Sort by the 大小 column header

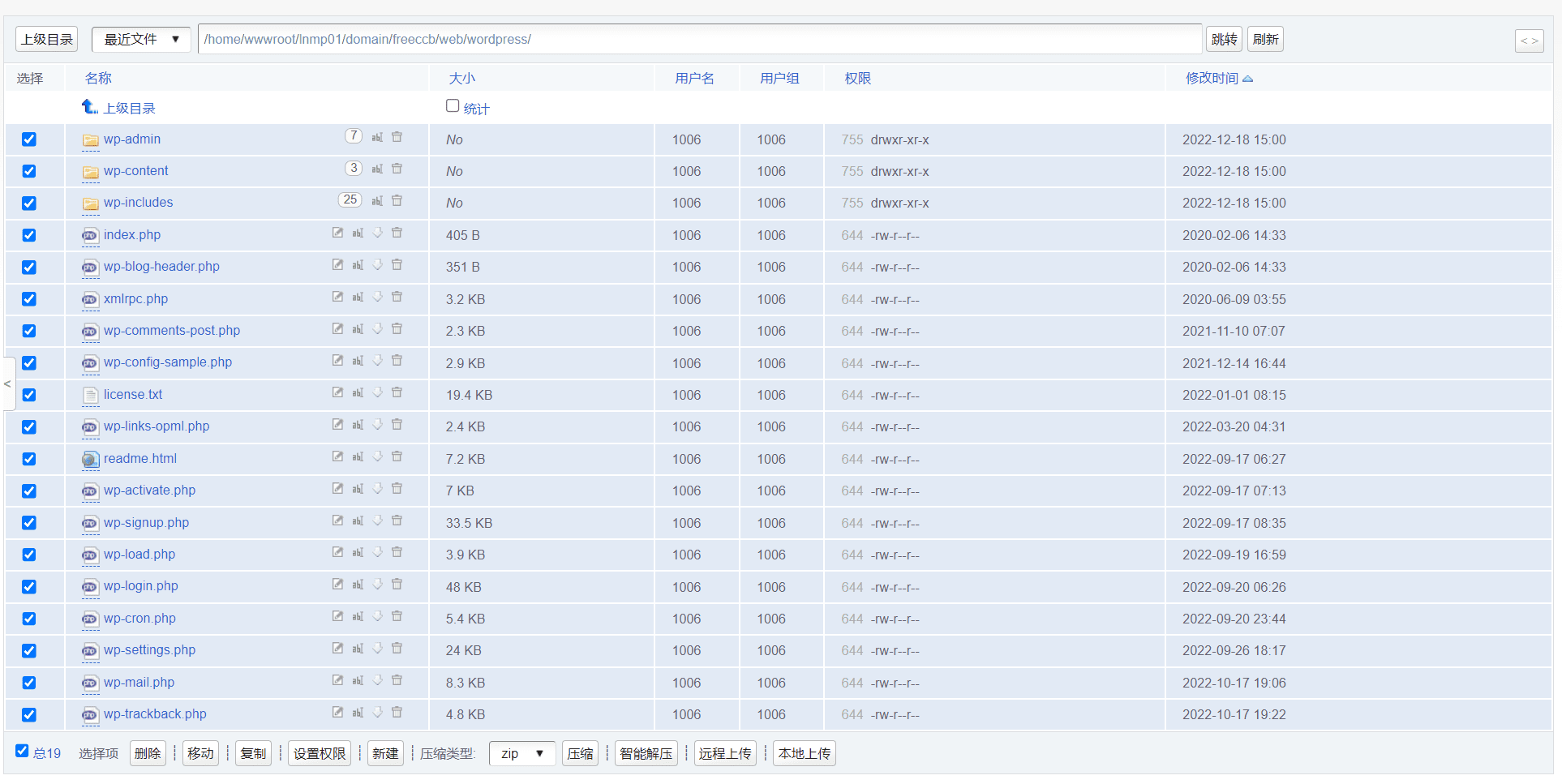461,78
